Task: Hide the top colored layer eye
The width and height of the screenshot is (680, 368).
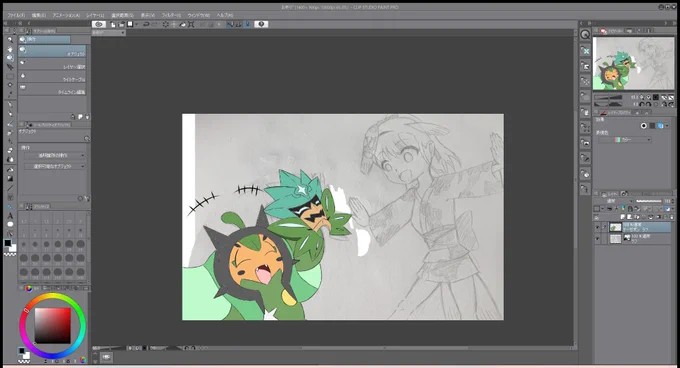Action: (x=598, y=227)
